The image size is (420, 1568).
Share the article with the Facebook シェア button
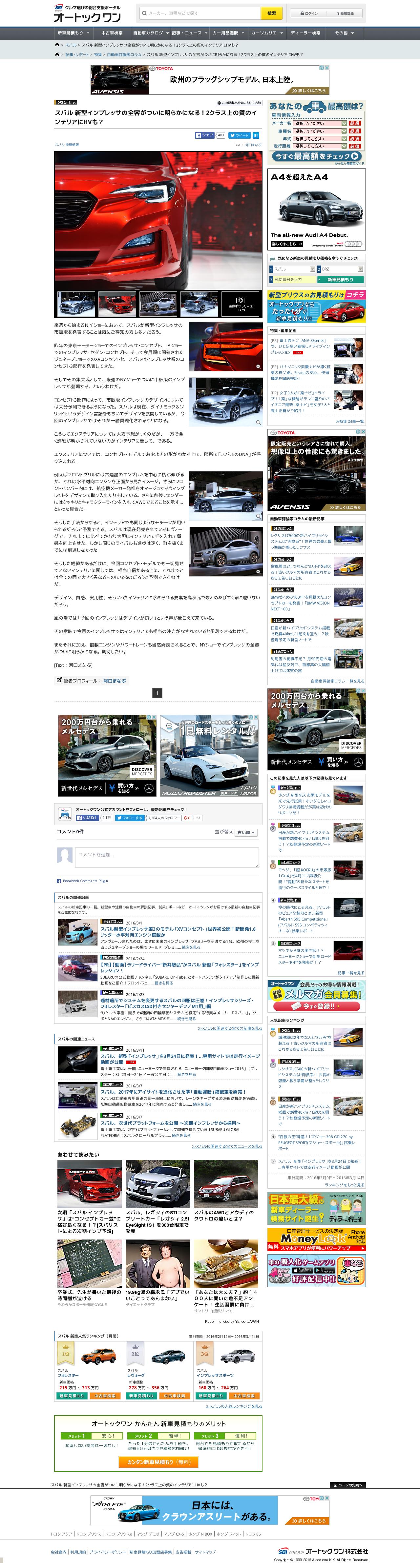[x=205, y=135]
